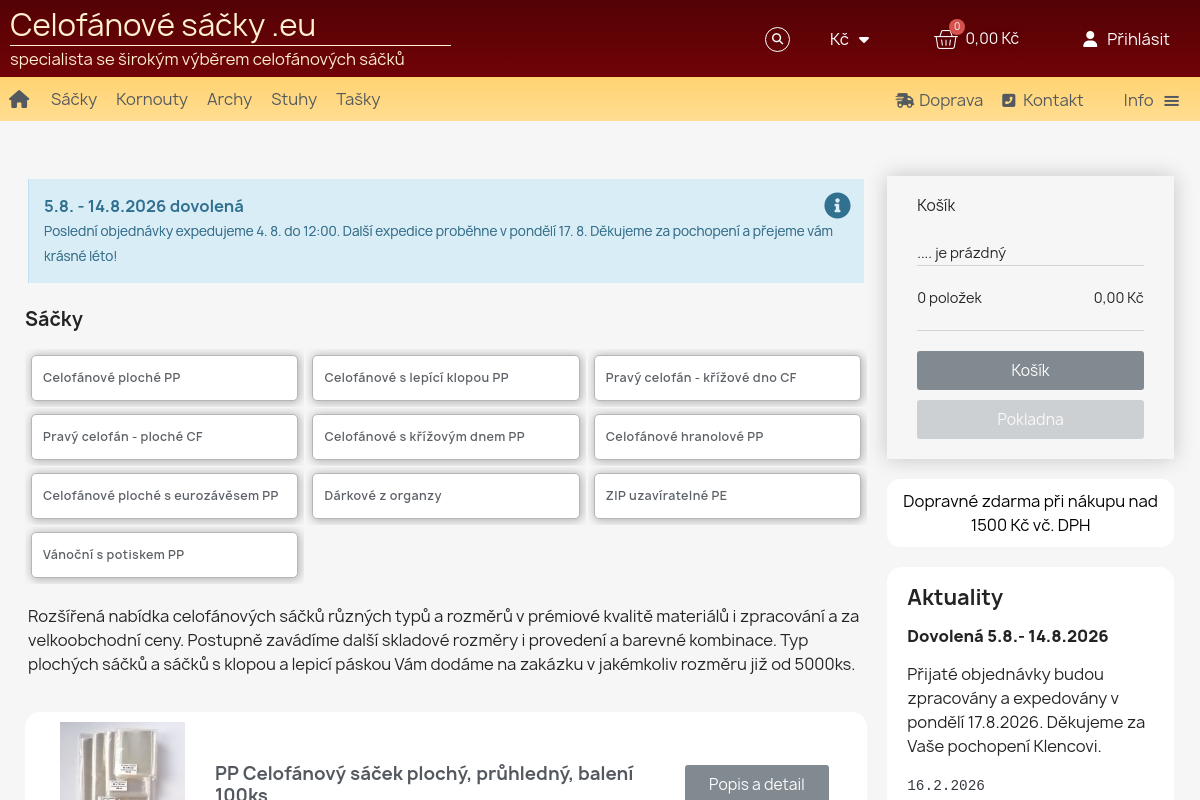1200x800 pixels.
Task: Open Dárkové z organzy category
Action: [x=446, y=496]
